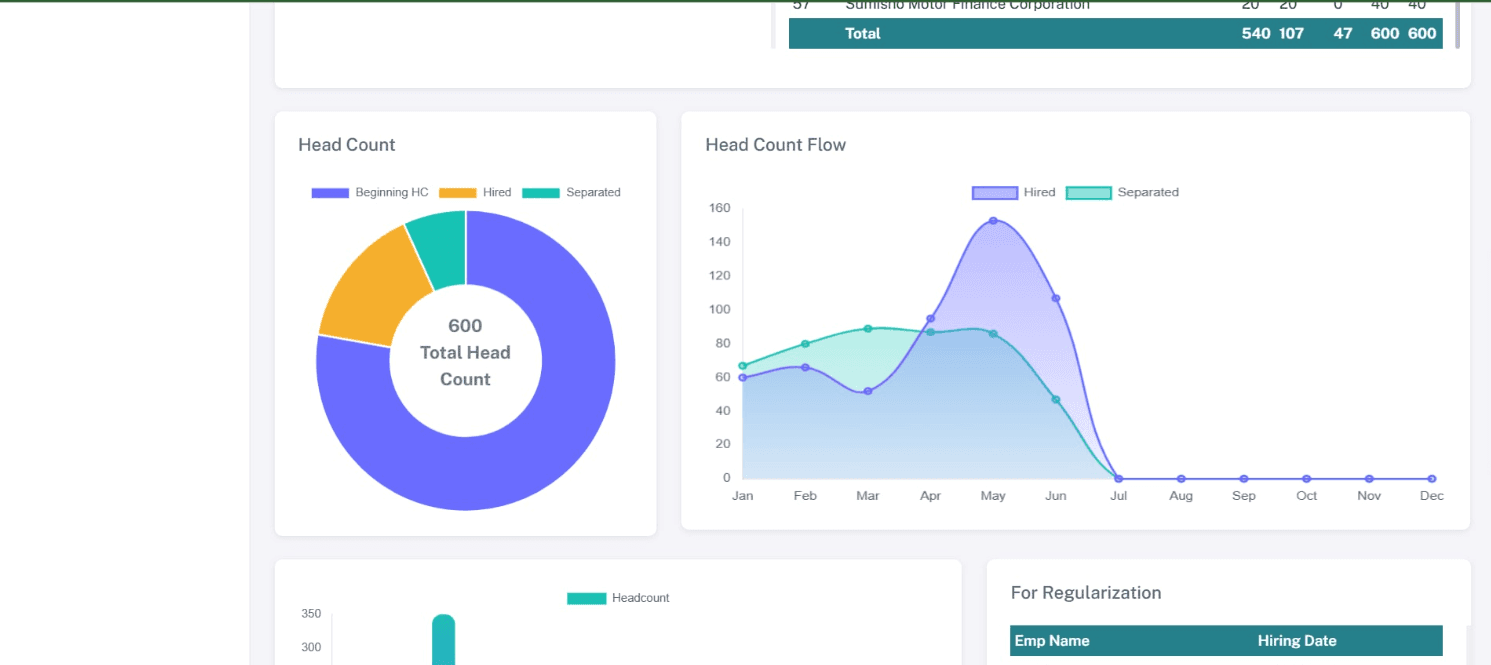Click the zero data point at Oct
This screenshot has width=1491, height=665.
(1307, 479)
